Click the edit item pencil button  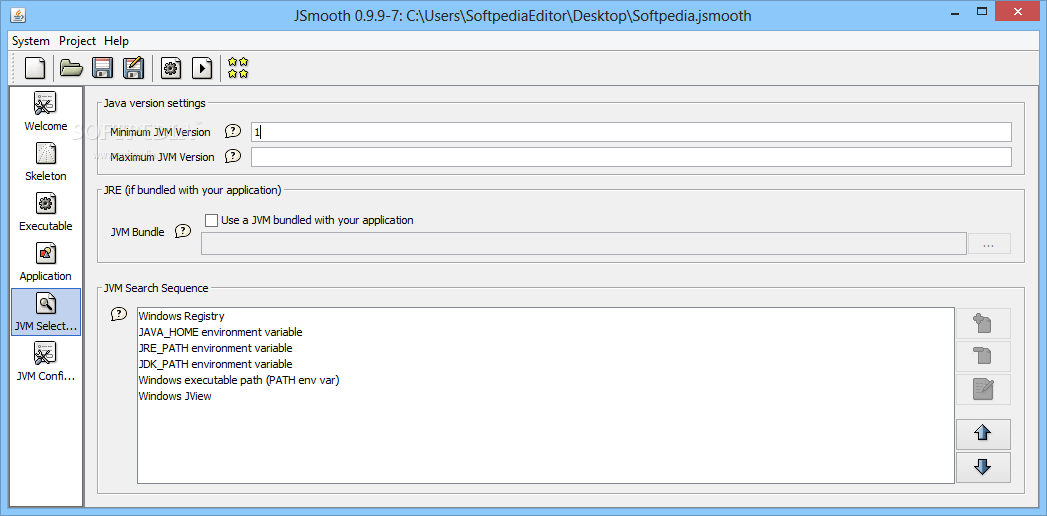pos(983,389)
